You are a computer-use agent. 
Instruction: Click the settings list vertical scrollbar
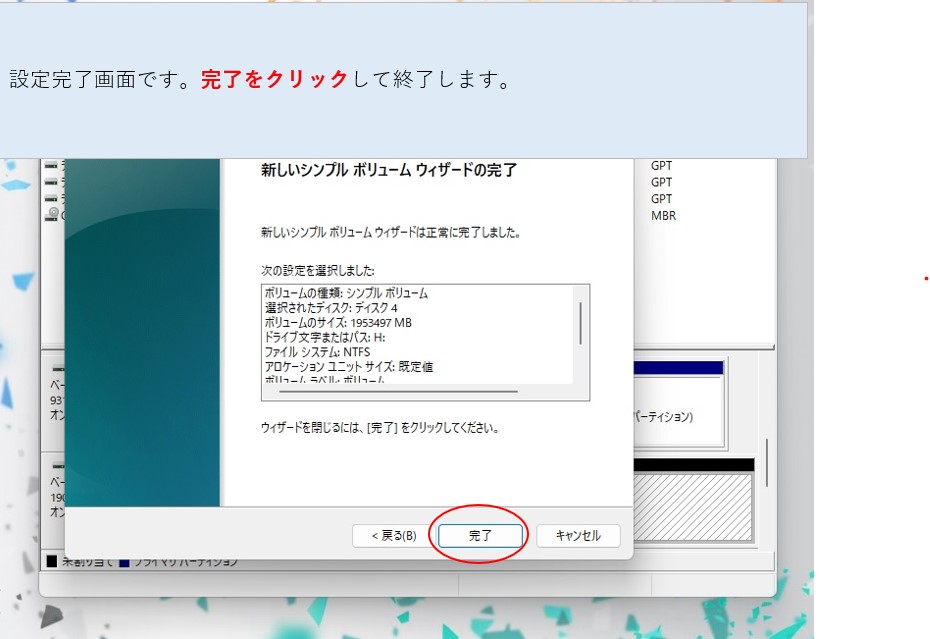coord(580,322)
